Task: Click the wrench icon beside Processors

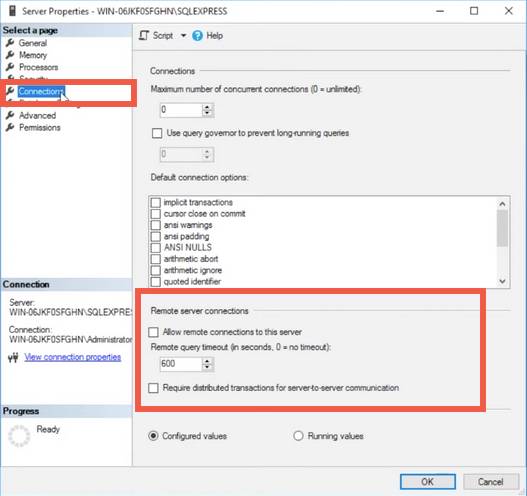Action: (10, 67)
